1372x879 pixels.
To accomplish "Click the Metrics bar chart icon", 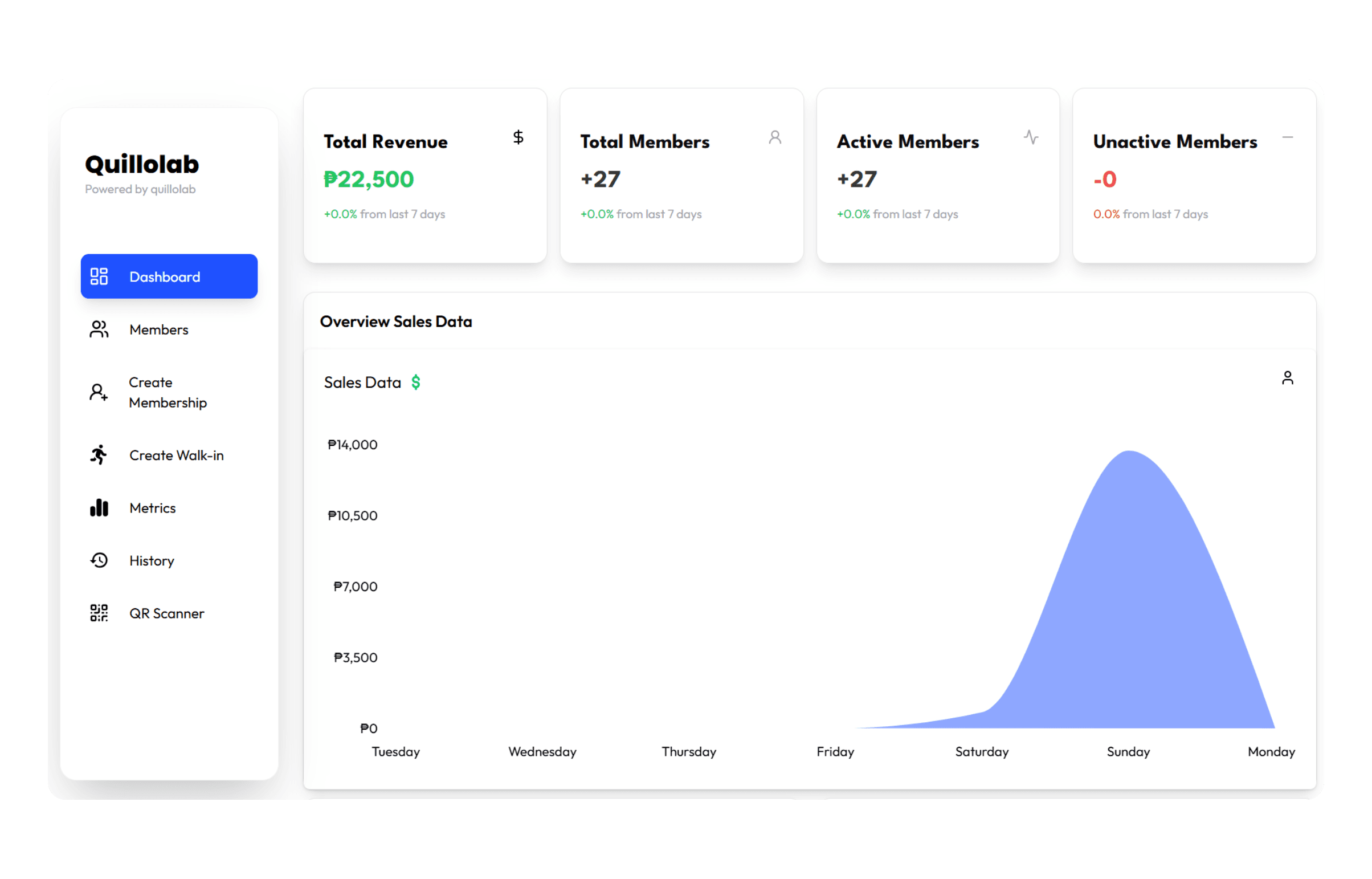I will pyautogui.click(x=99, y=507).
